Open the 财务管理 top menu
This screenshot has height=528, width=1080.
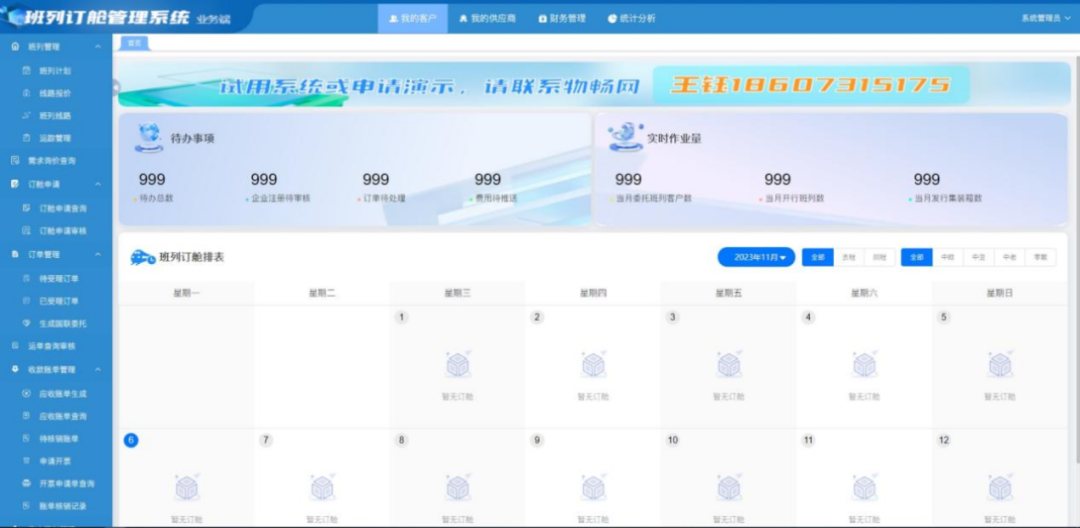click(x=562, y=19)
